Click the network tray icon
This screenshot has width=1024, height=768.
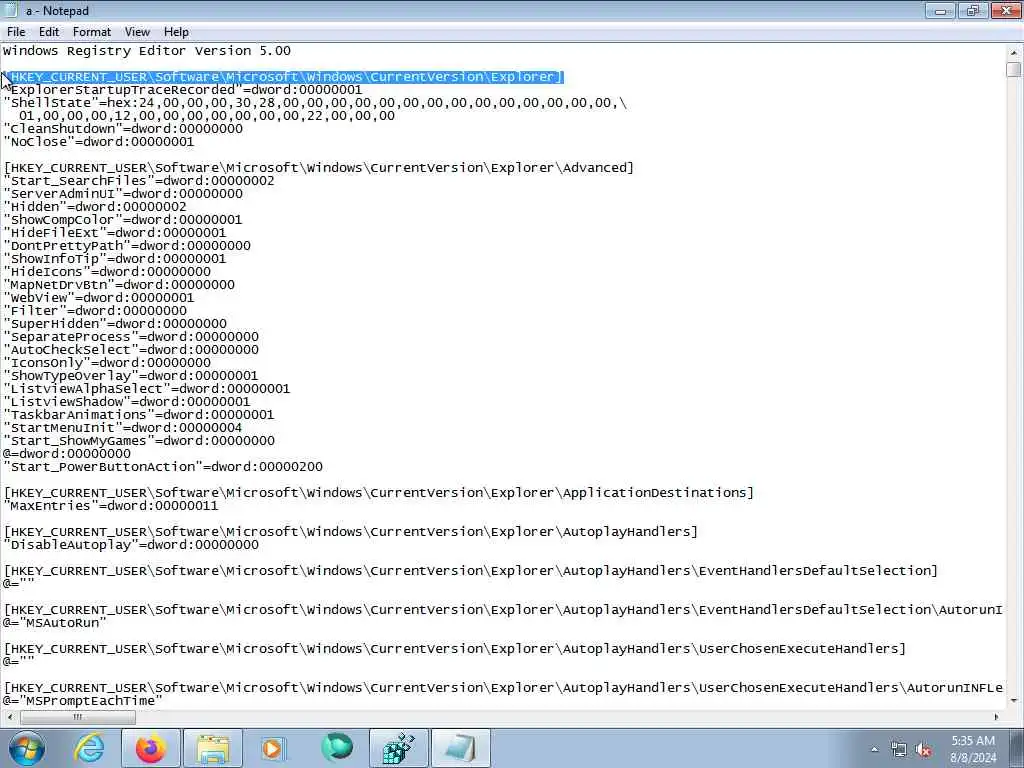pyautogui.click(x=899, y=750)
